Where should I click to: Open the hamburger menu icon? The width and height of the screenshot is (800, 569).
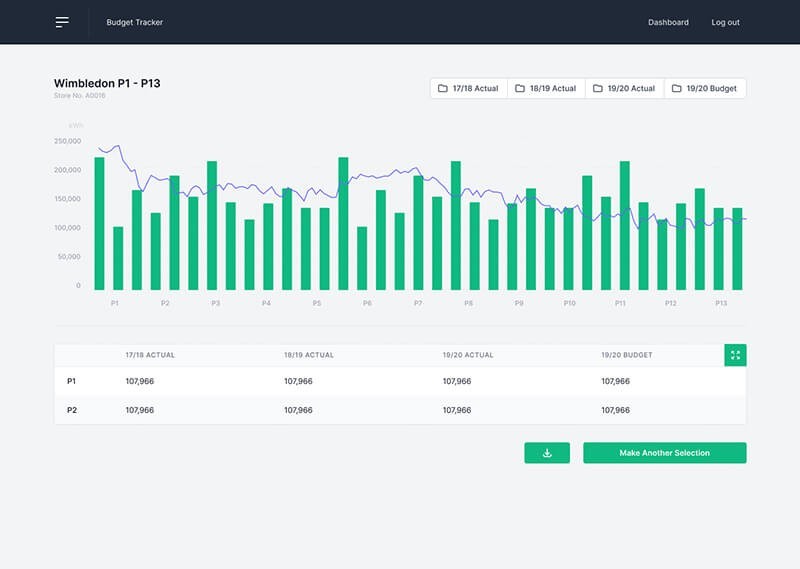coord(62,22)
